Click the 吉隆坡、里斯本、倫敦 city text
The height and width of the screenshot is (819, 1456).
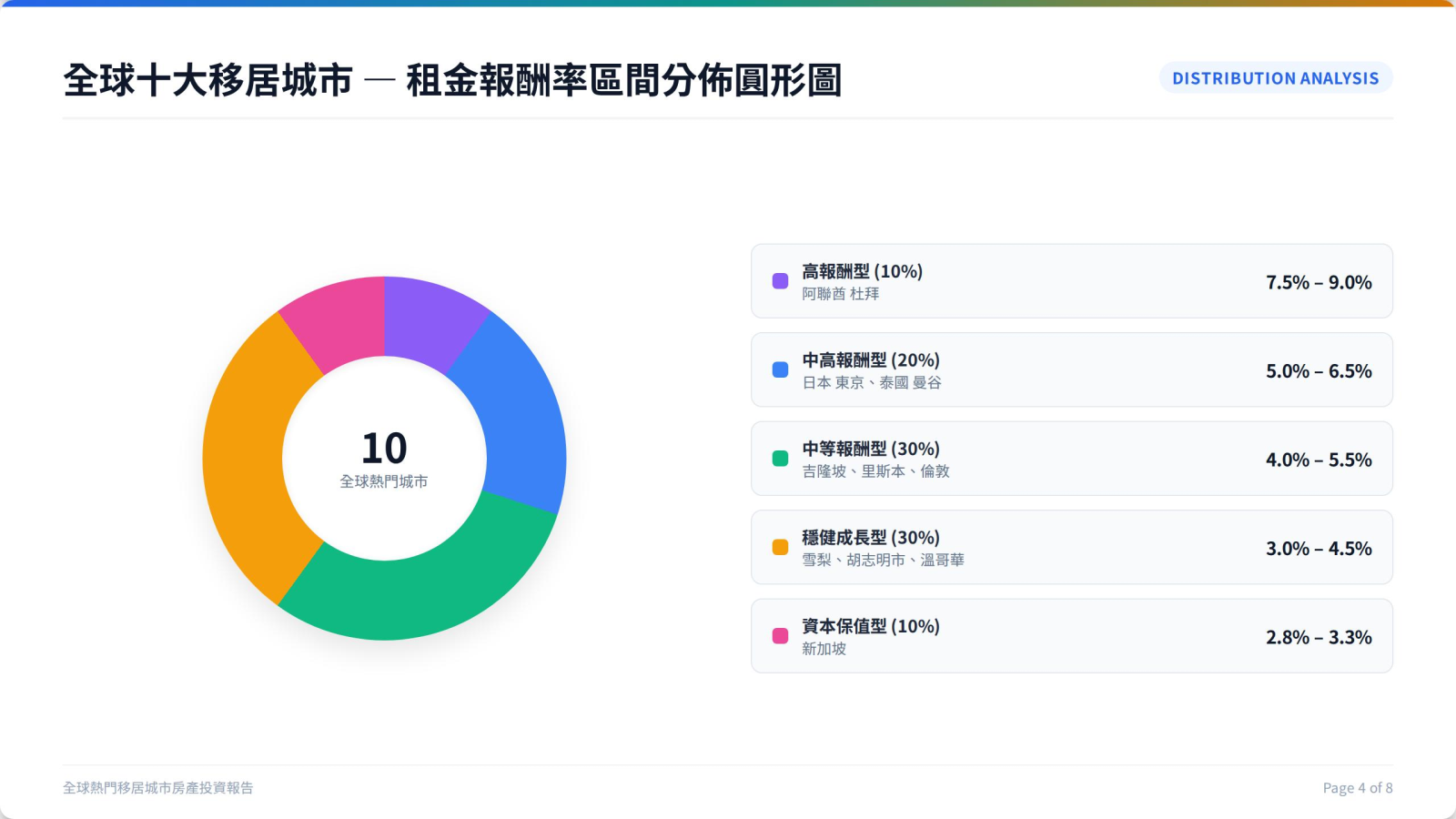point(875,471)
